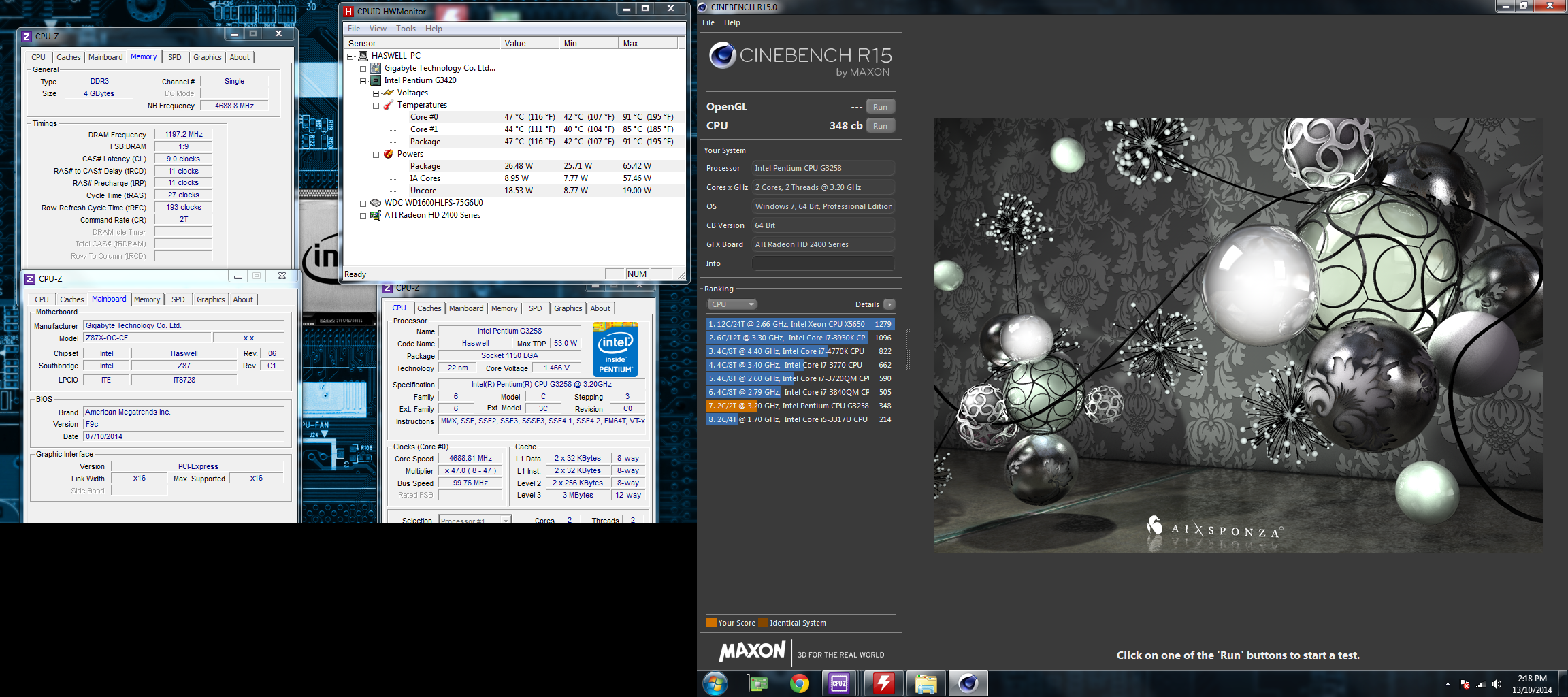Switch to SPD tab in CPU-Z Memory window
This screenshot has width=1568, height=697.
click(x=175, y=57)
